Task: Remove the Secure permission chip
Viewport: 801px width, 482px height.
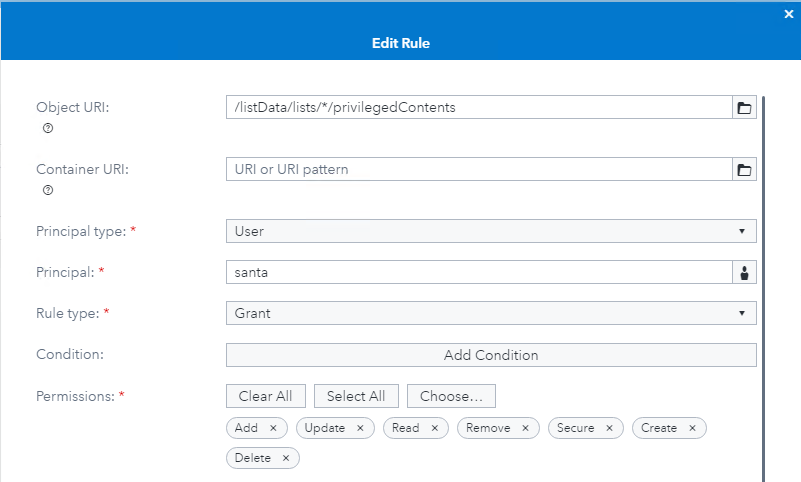Action: (610, 428)
